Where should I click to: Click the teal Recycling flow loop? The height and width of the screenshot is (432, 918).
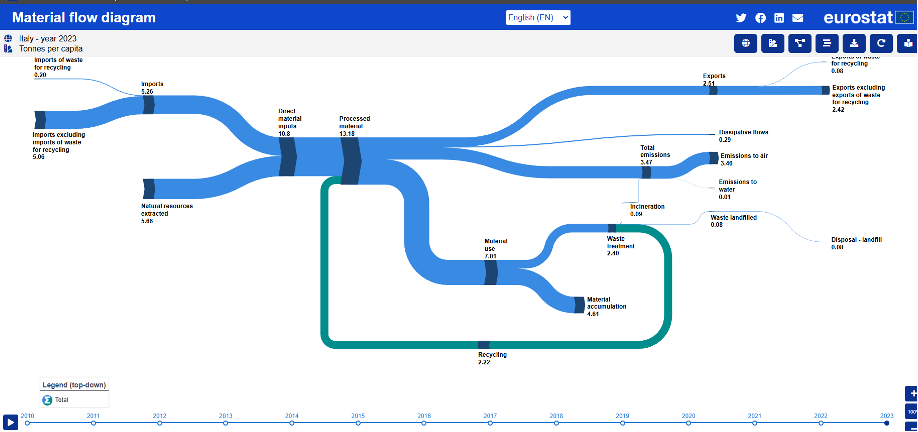tap(325, 270)
